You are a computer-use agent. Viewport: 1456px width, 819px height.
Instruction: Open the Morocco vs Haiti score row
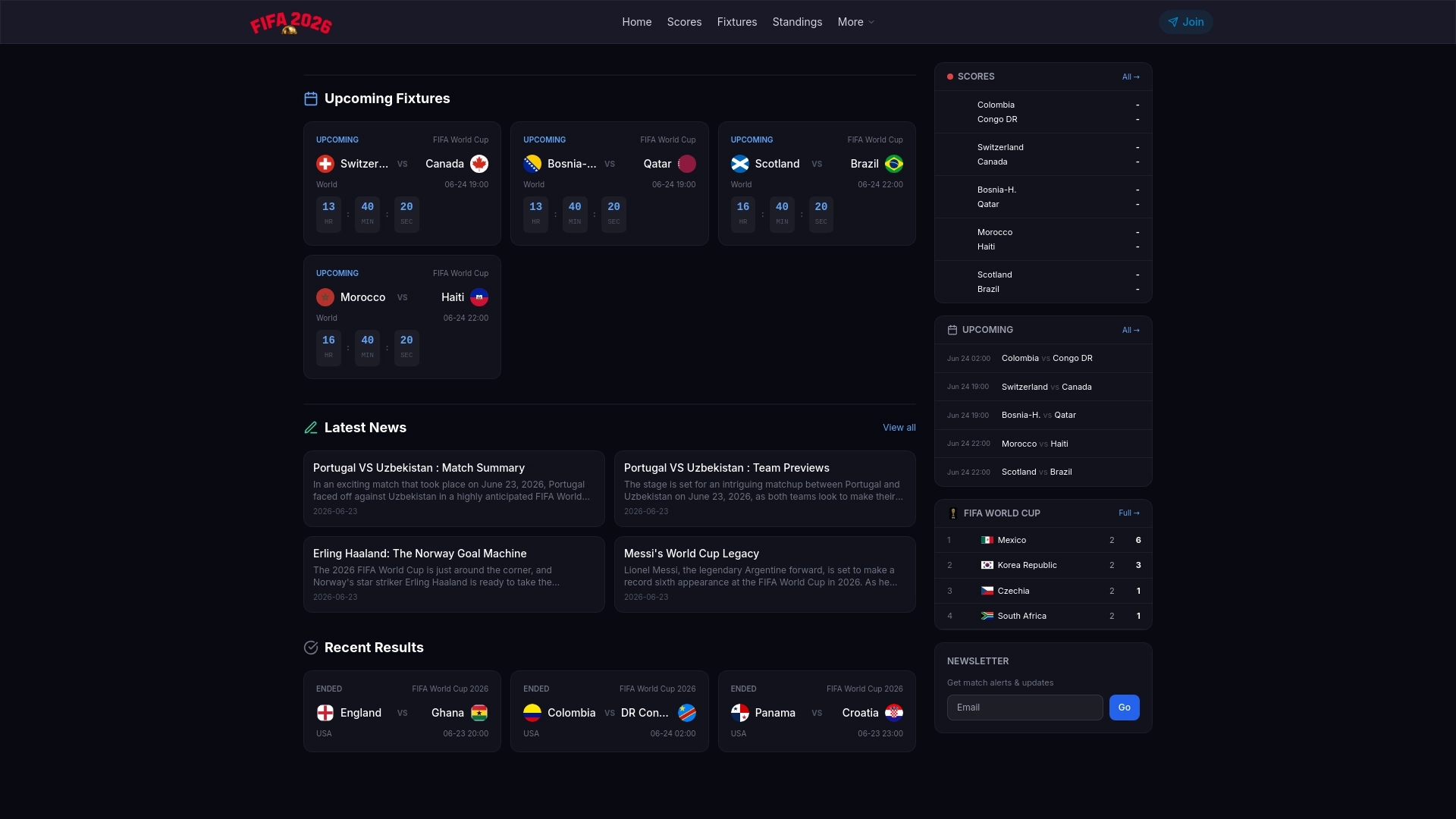[1043, 240]
